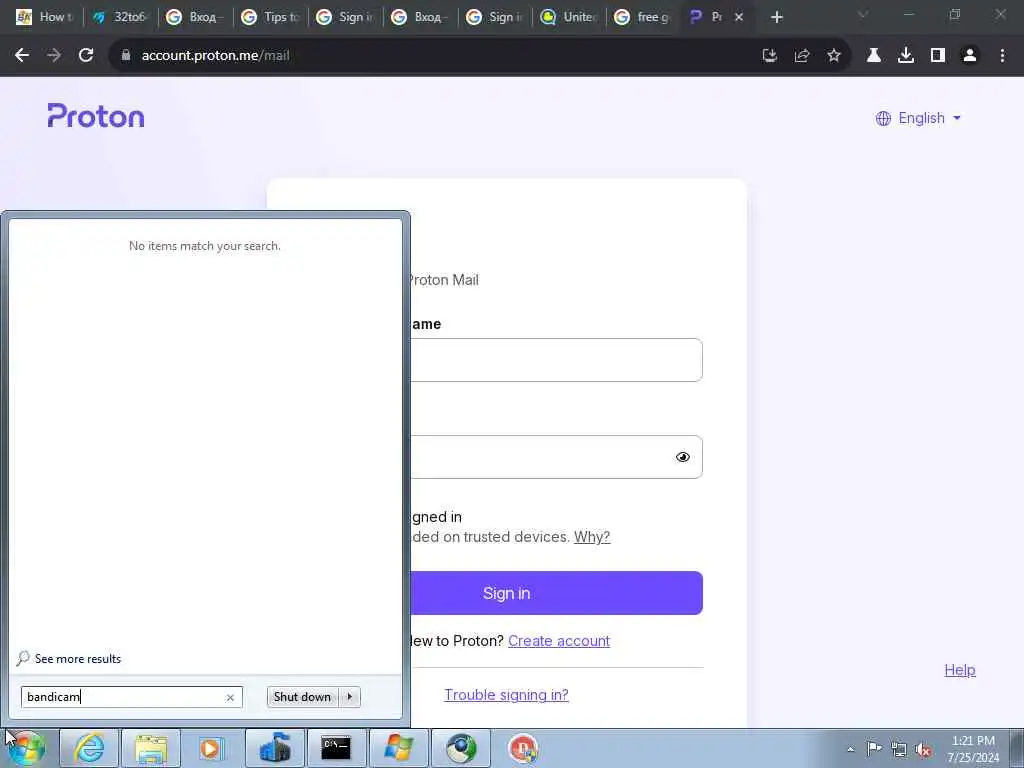Open Chrome Labs flask icon
The width and height of the screenshot is (1024, 768).
[874, 56]
